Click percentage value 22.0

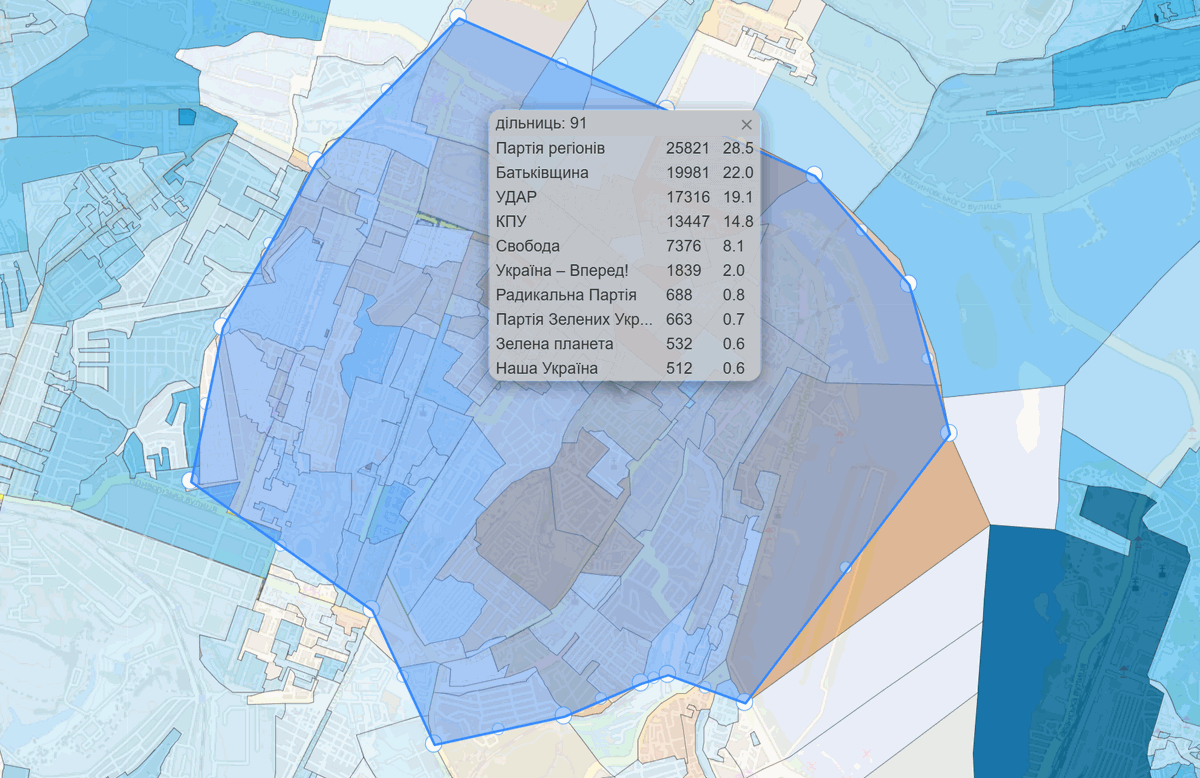pyautogui.click(x=738, y=173)
